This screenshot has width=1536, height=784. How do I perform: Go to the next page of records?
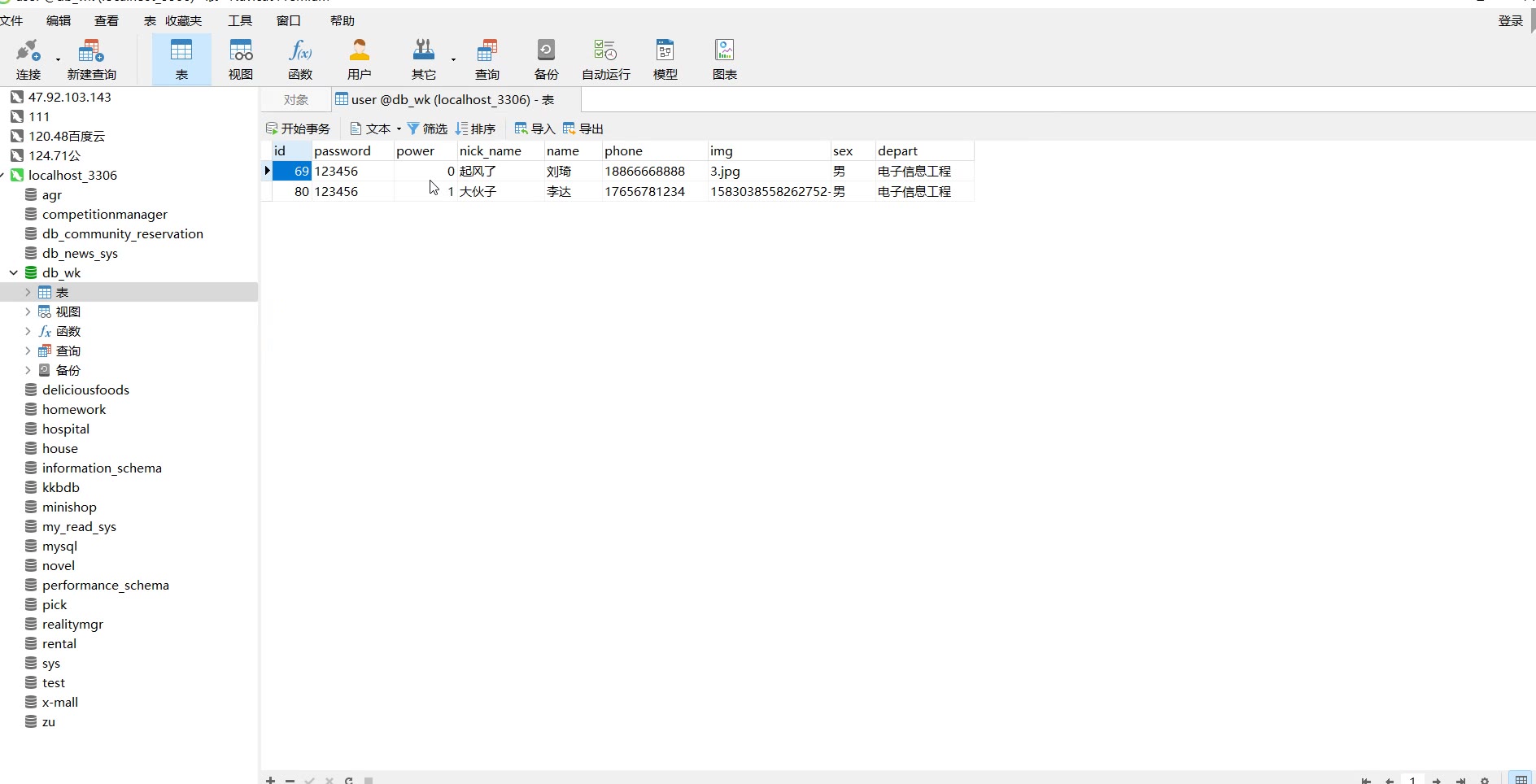(1437, 781)
